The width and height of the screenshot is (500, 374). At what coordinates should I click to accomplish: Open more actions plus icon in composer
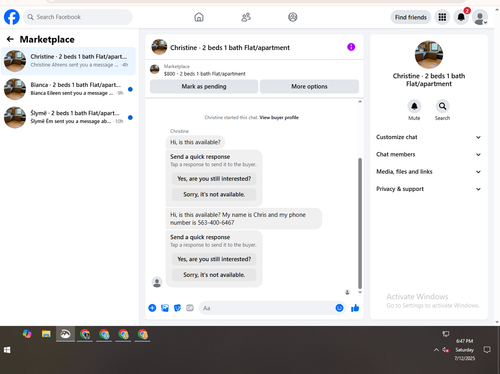152,308
